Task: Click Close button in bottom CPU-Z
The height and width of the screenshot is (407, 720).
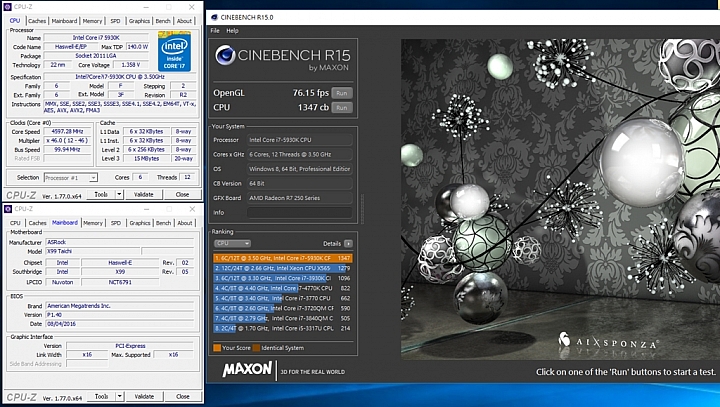Action: tap(183, 396)
